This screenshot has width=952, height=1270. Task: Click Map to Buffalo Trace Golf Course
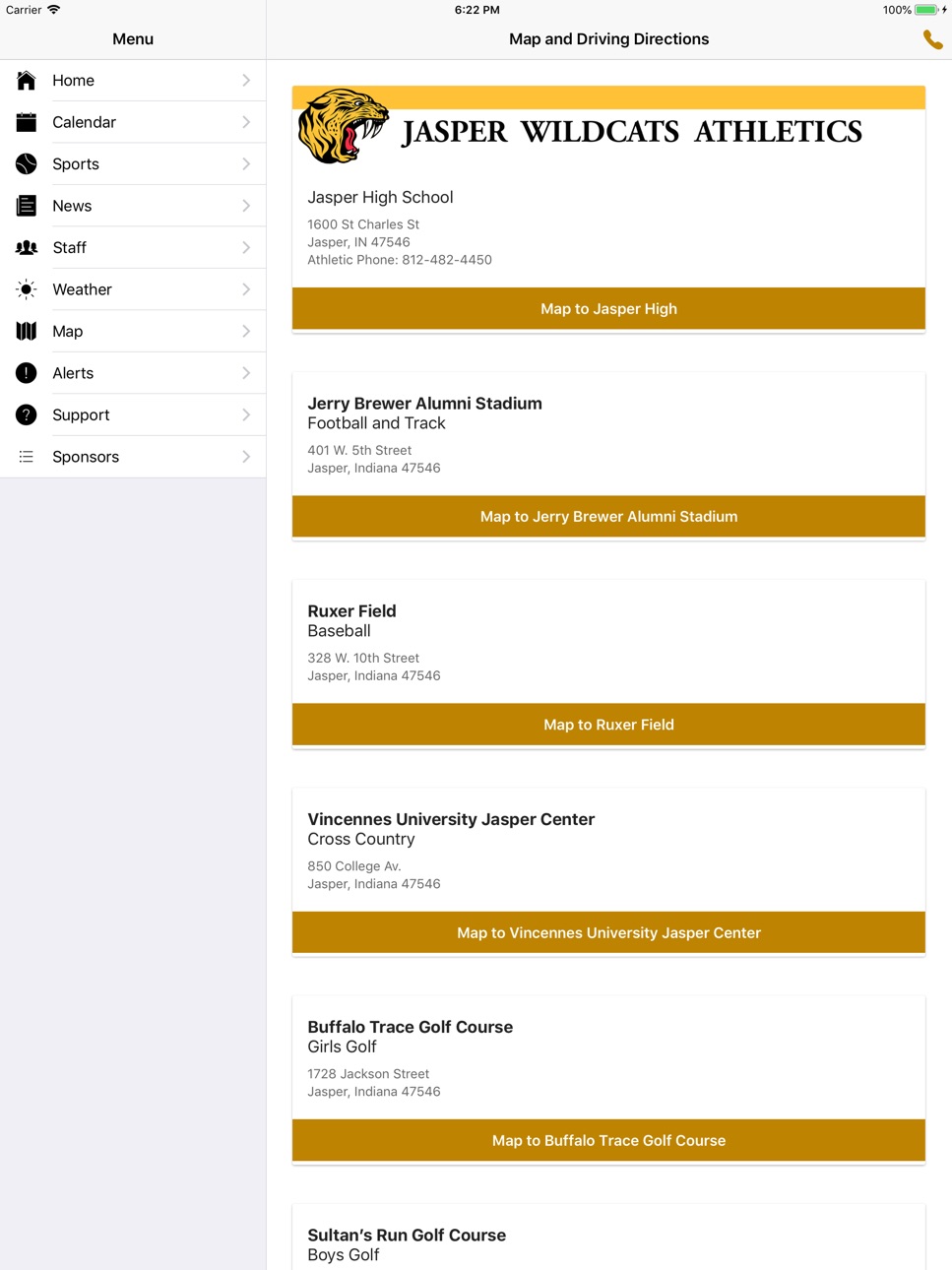click(608, 1140)
